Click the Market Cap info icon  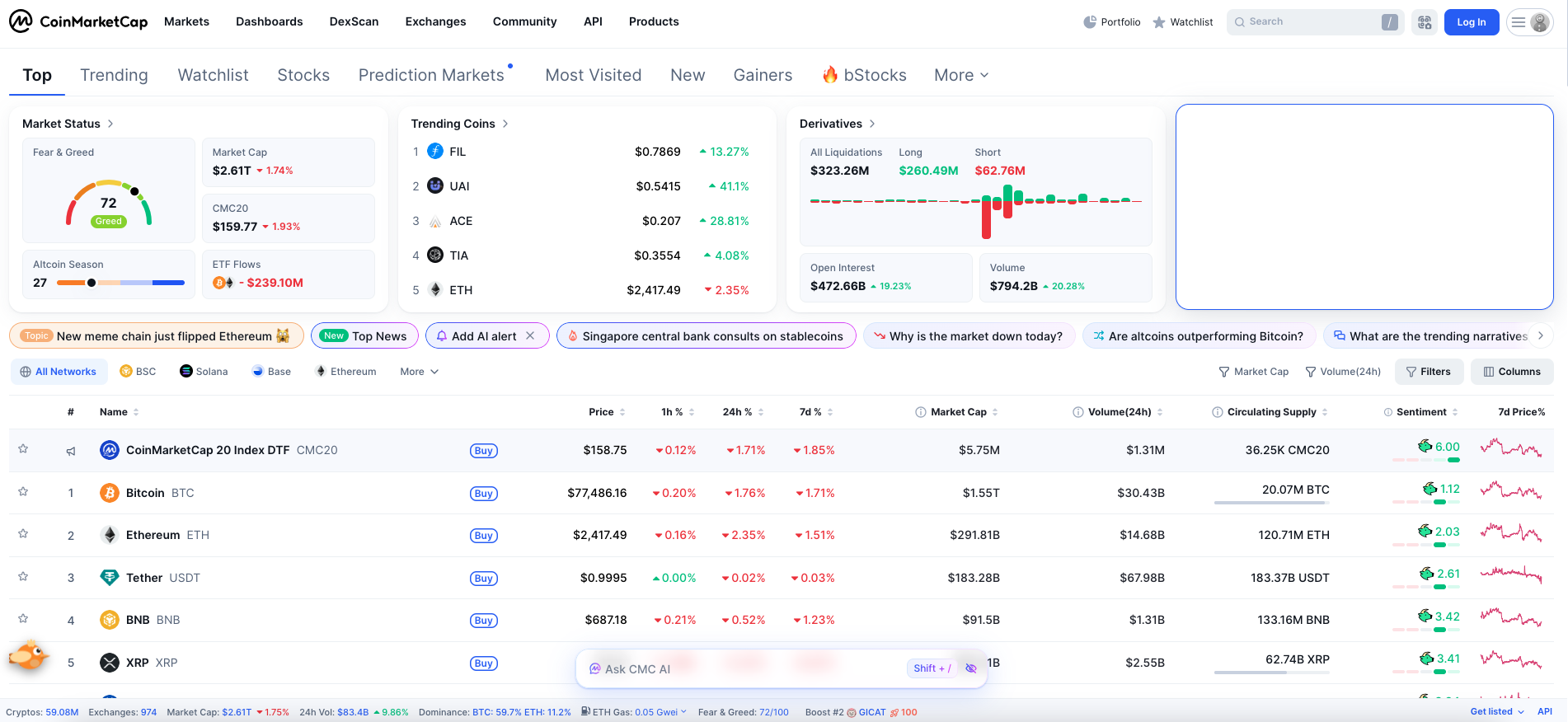(x=921, y=412)
